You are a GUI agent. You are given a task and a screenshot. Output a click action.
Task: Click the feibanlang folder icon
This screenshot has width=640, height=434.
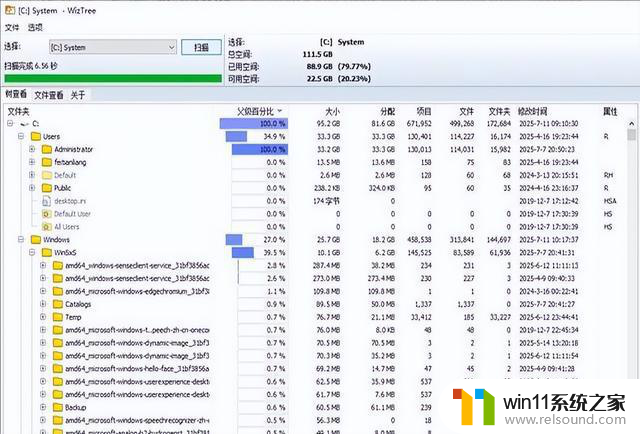click(x=47, y=162)
